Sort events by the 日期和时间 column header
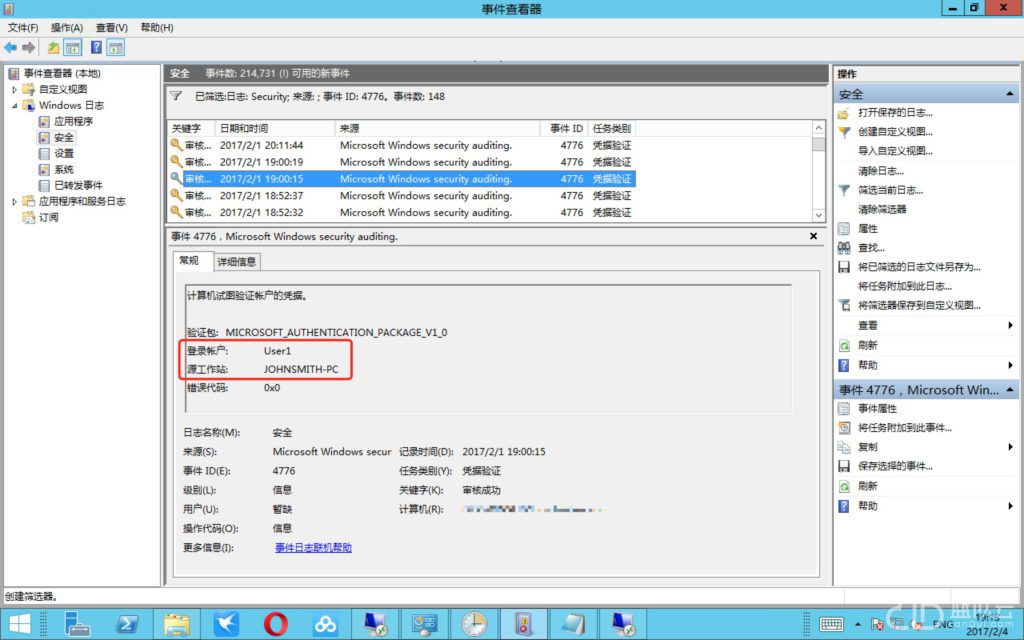 click(276, 128)
